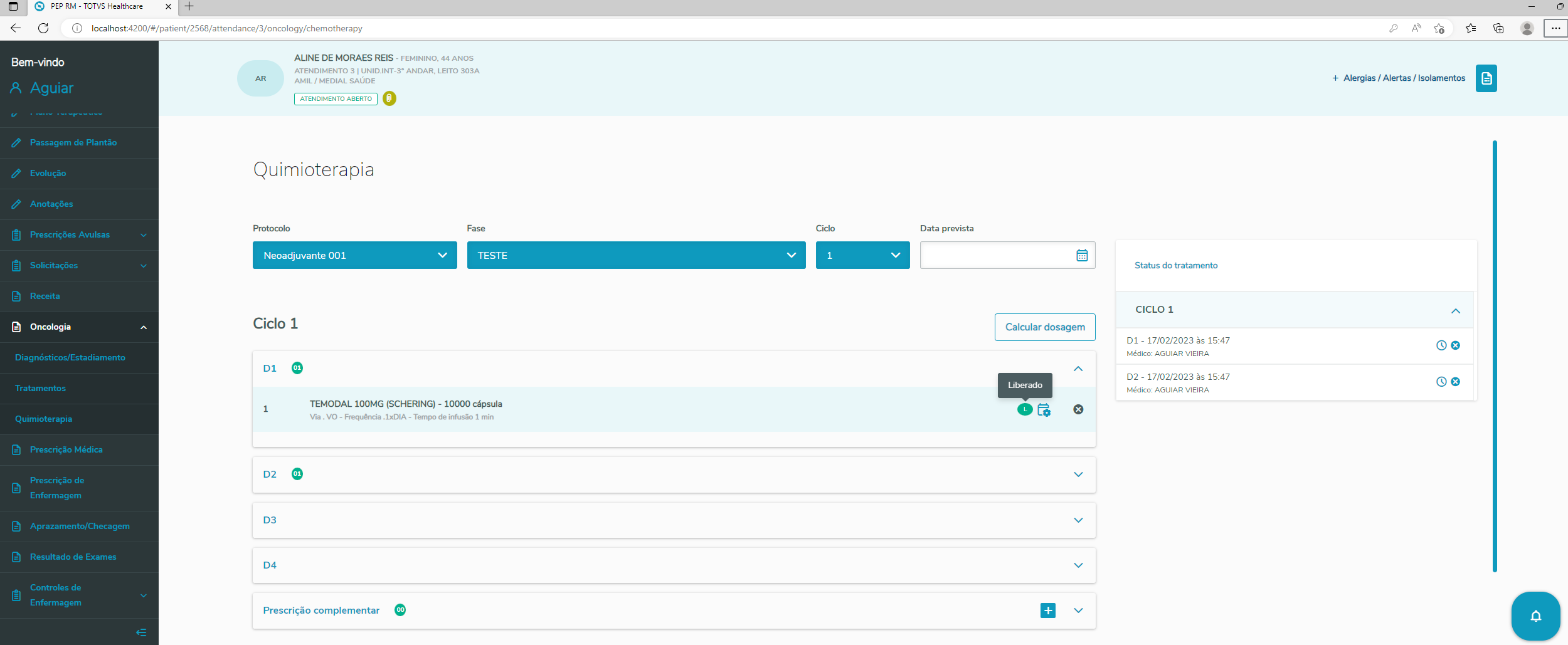1568x645 pixels.
Task: Expand the Prescrição complementar section chevron
Action: [1078, 611]
